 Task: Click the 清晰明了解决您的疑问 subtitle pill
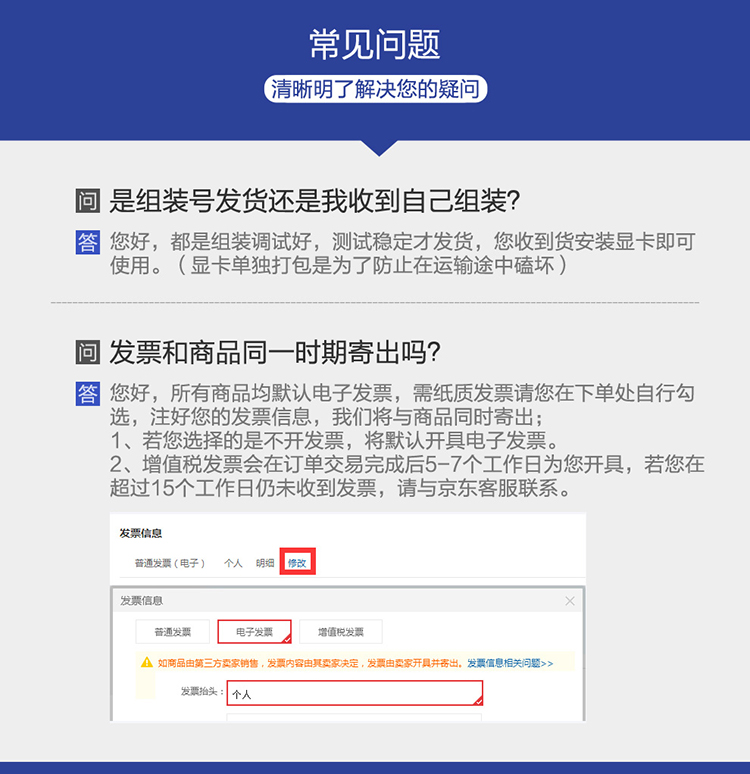point(376,89)
